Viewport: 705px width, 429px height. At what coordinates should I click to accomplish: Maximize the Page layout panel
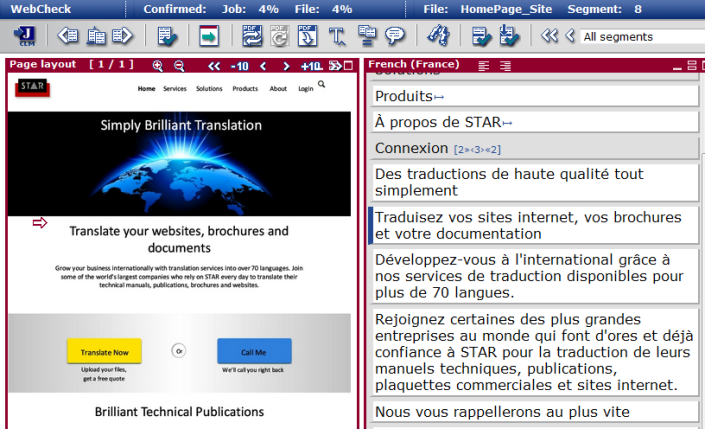click(x=348, y=66)
